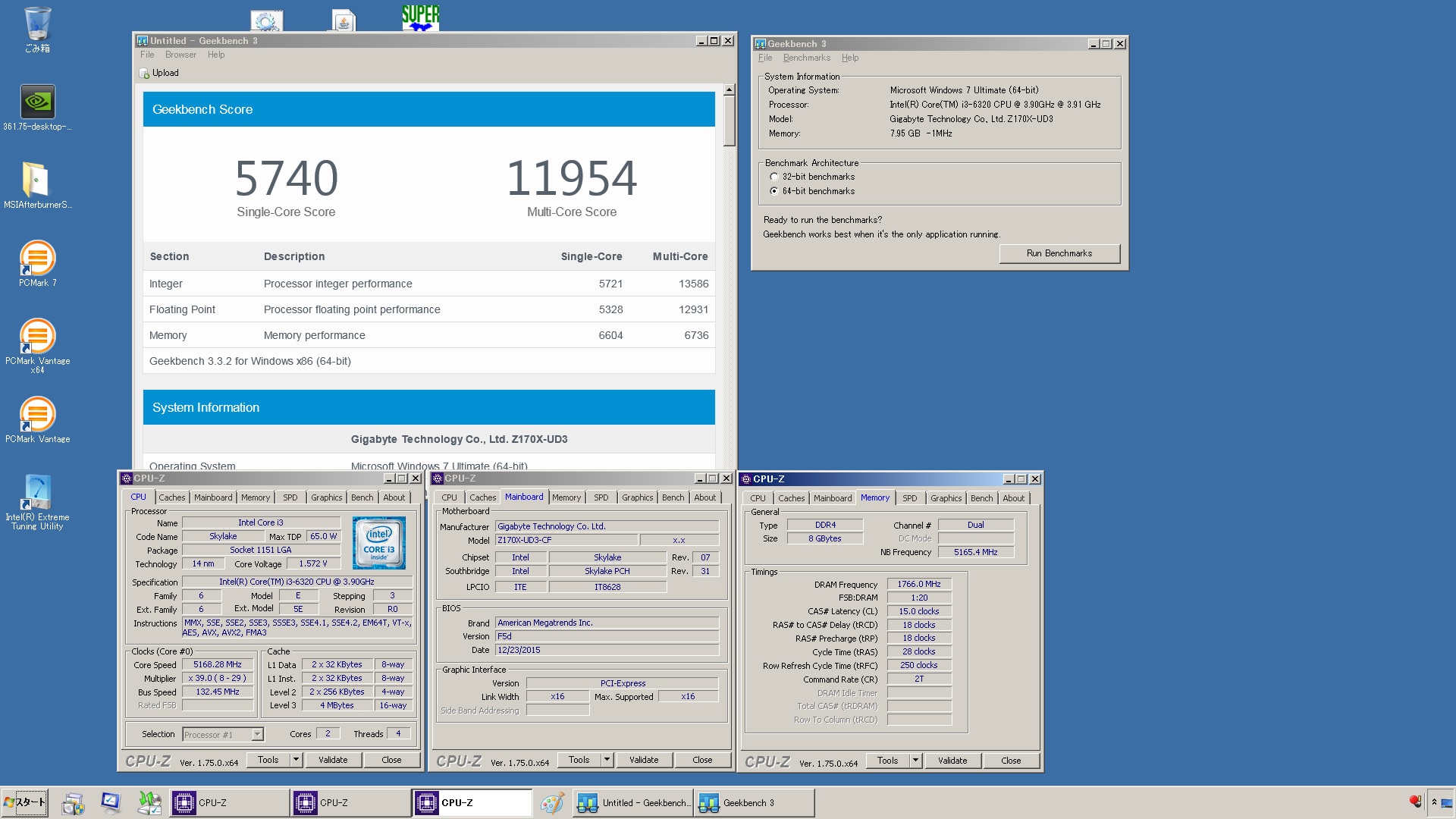Click Tools button in CPU-Z Memory window
The image size is (1456, 819).
(x=888, y=761)
